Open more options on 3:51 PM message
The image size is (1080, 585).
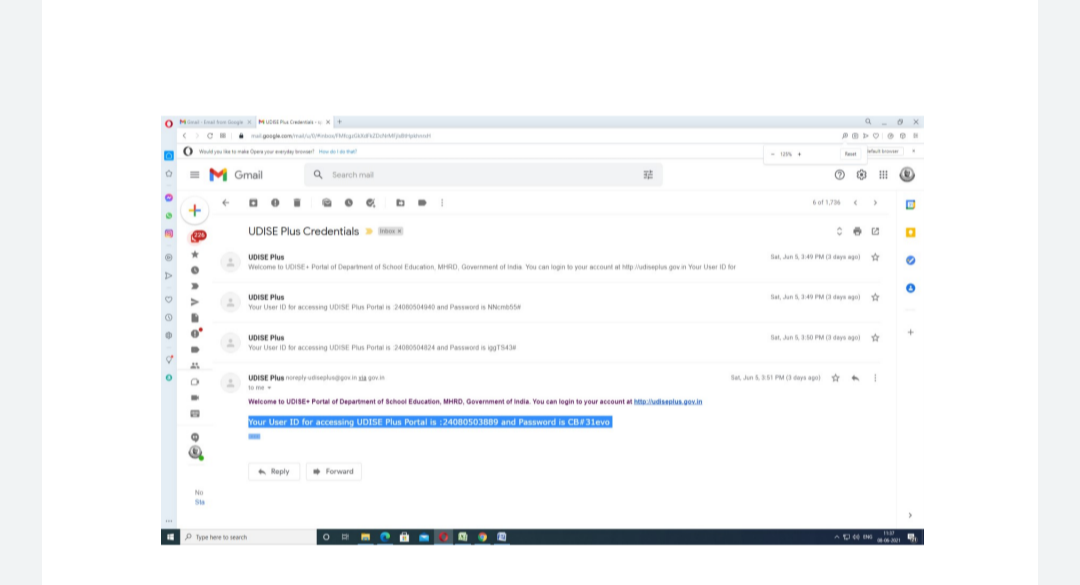(875, 378)
